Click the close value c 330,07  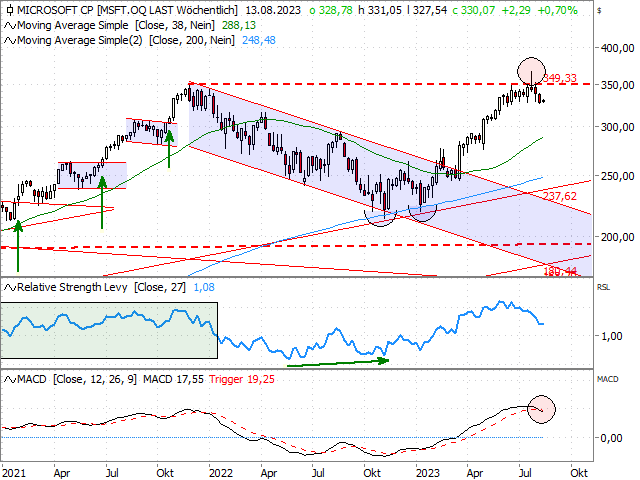[x=473, y=10]
